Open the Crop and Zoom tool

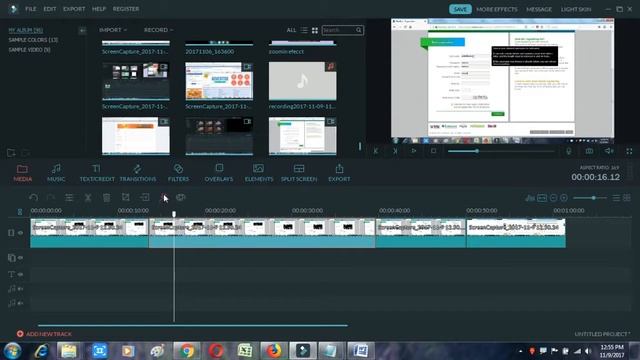(126, 198)
